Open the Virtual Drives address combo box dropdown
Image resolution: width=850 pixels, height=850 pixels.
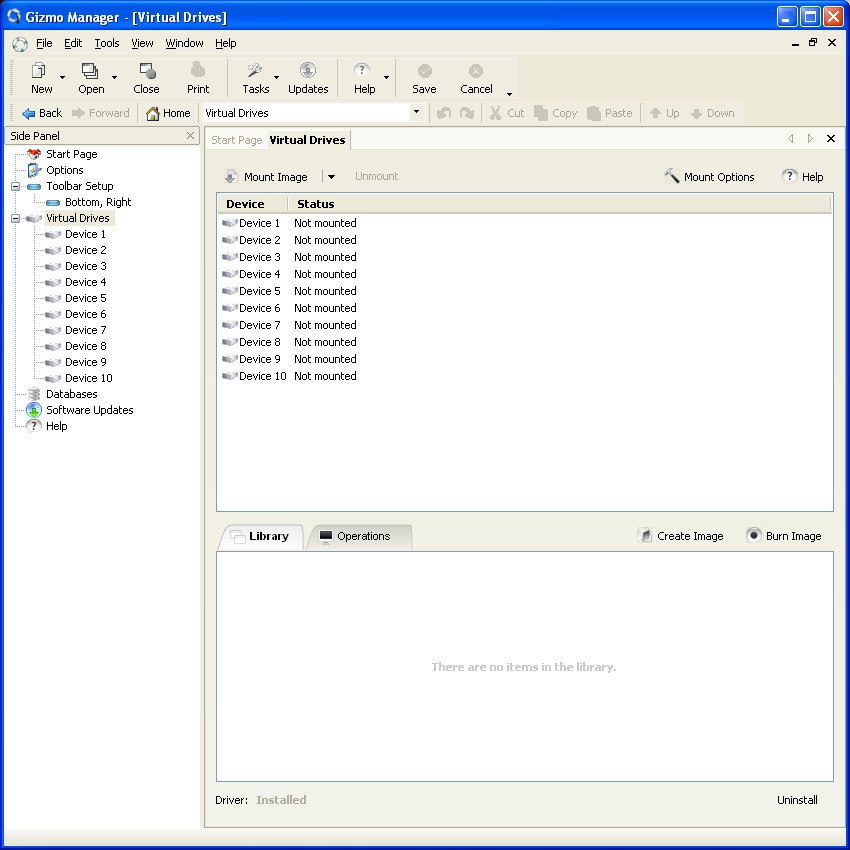point(416,112)
